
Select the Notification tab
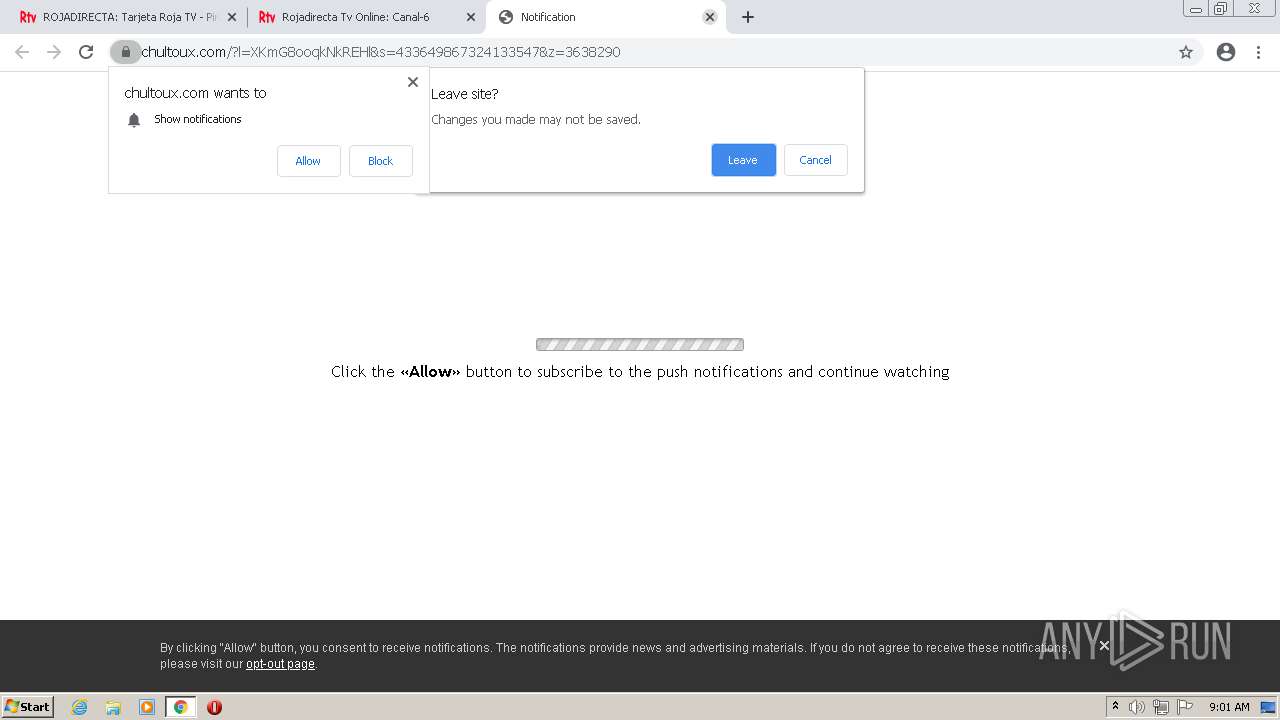[605, 17]
